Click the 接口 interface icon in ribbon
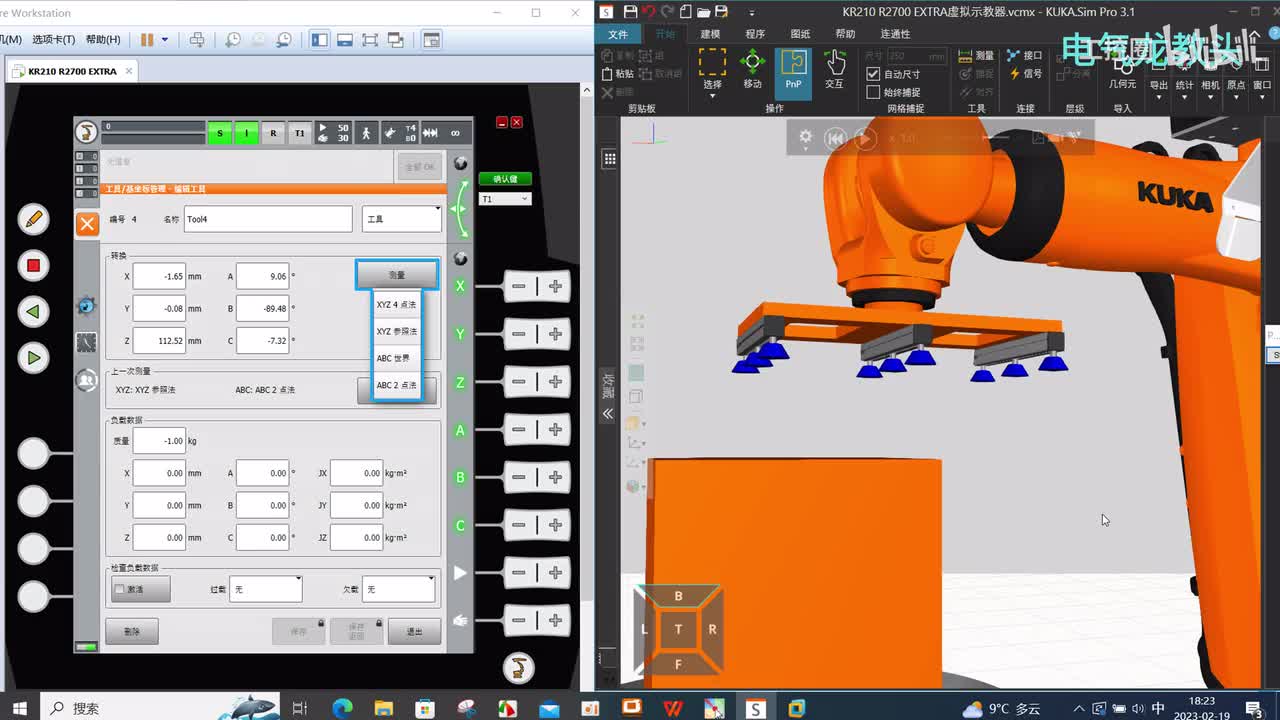Screen dimensions: 1280x720 click(1025, 56)
